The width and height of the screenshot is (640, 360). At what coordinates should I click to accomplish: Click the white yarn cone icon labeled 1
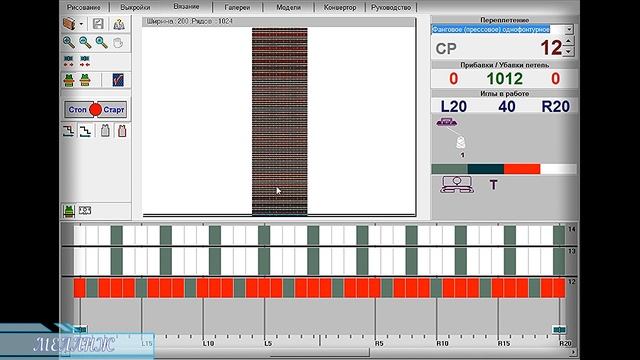[461, 142]
